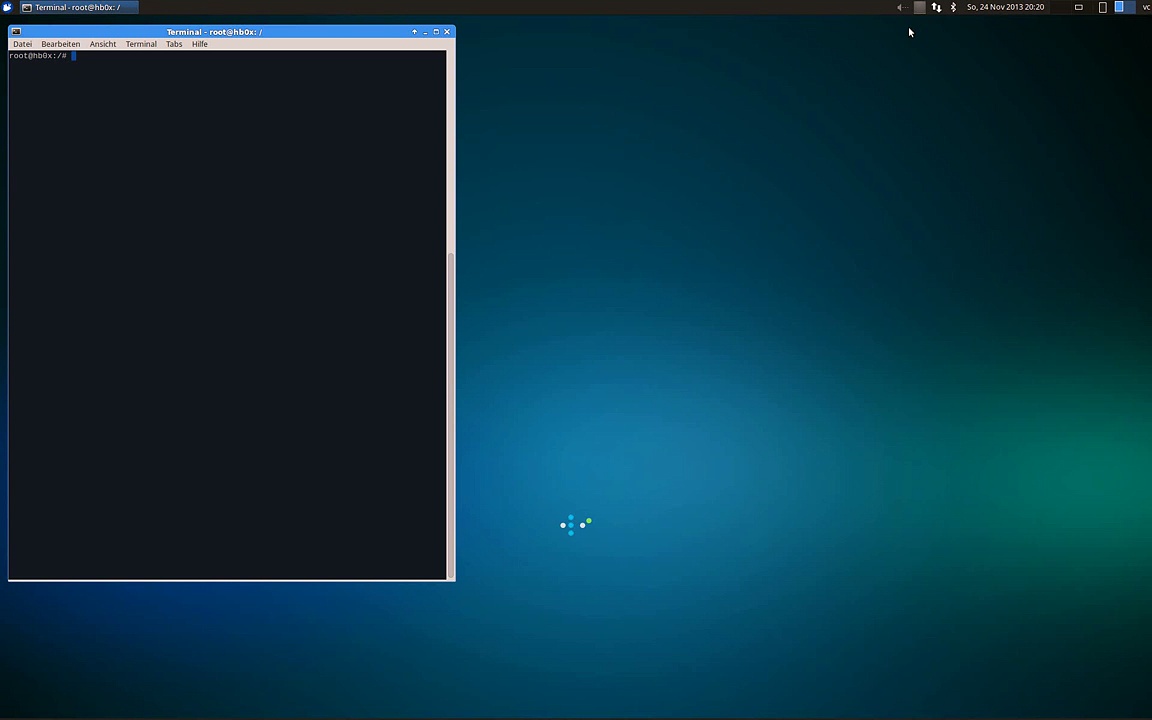Click the terminal window menu icon in titlebar
Viewport: 1152px width, 720px height.
click(16, 32)
